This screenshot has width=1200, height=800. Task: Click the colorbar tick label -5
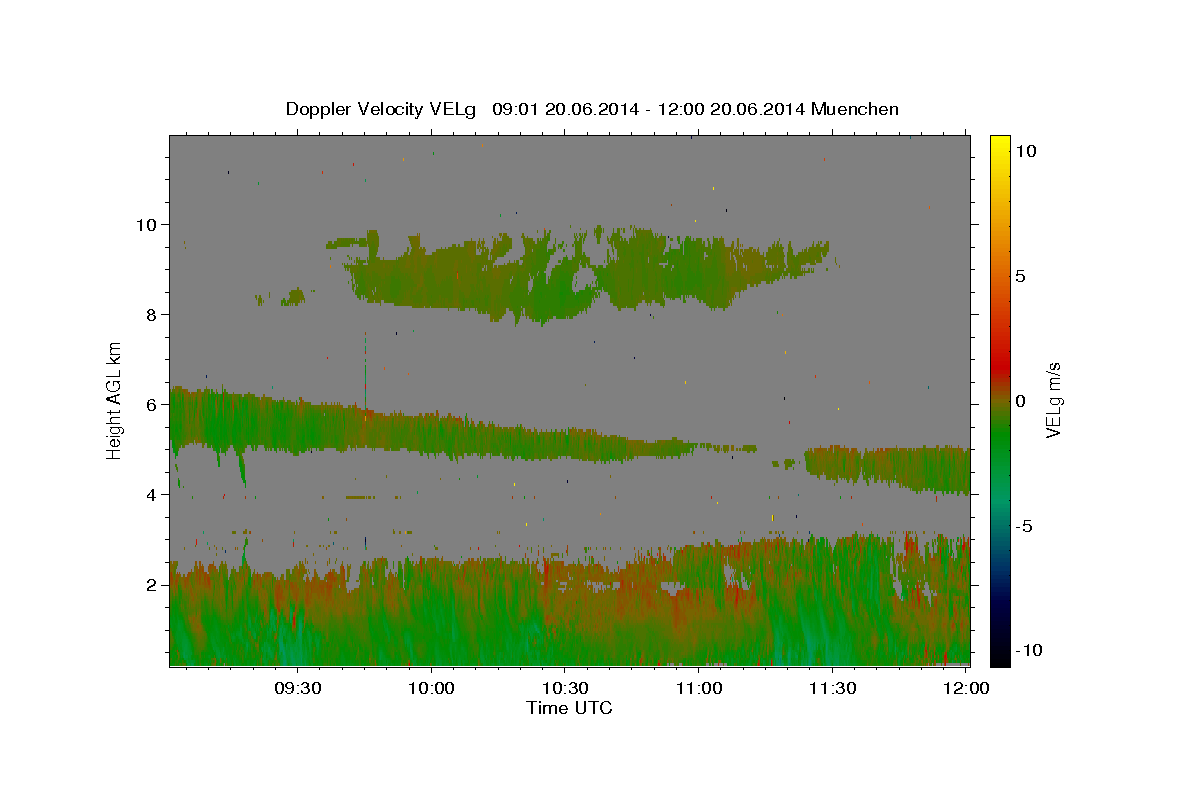1025,526
